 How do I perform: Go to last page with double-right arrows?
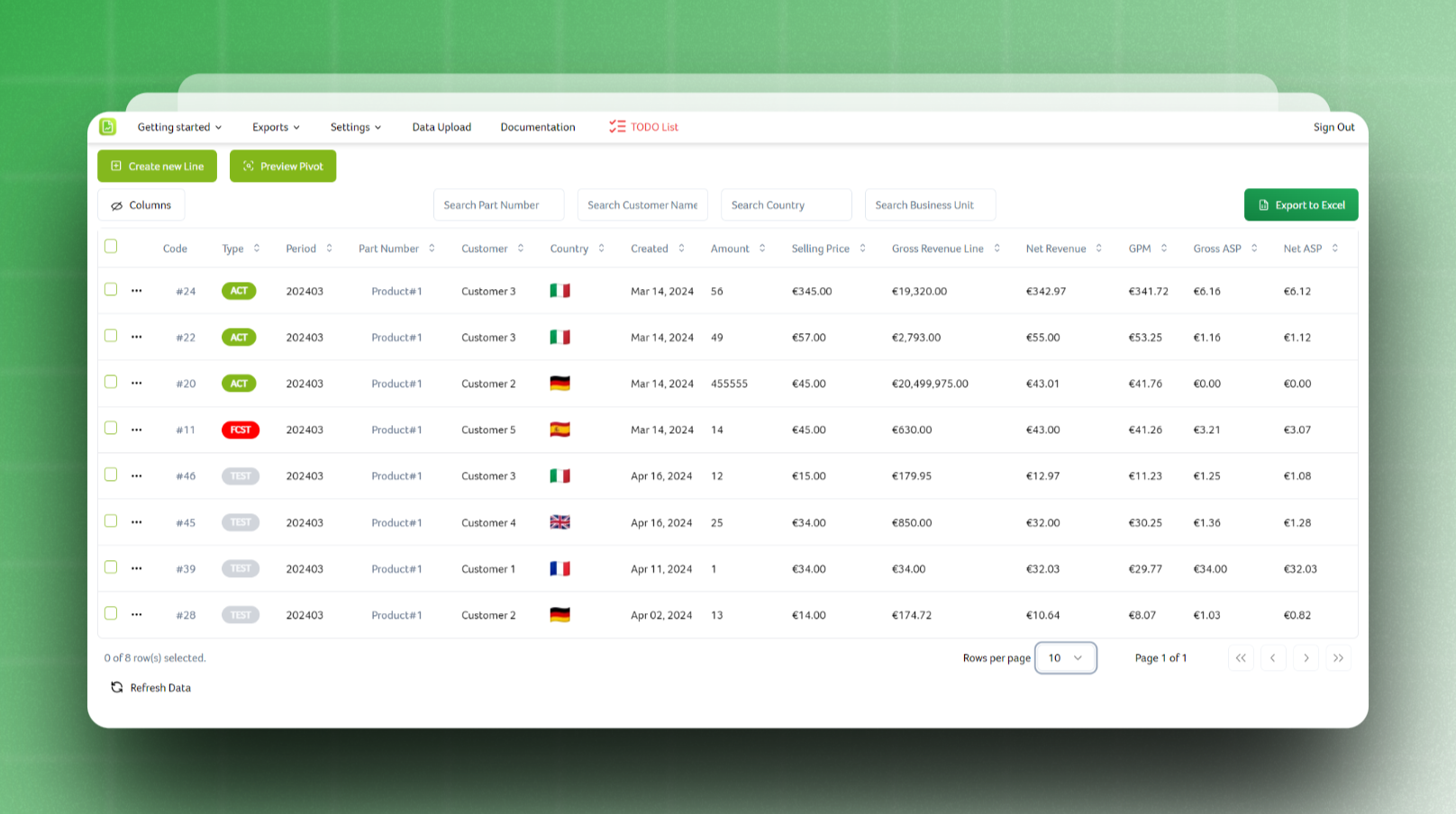click(x=1339, y=658)
